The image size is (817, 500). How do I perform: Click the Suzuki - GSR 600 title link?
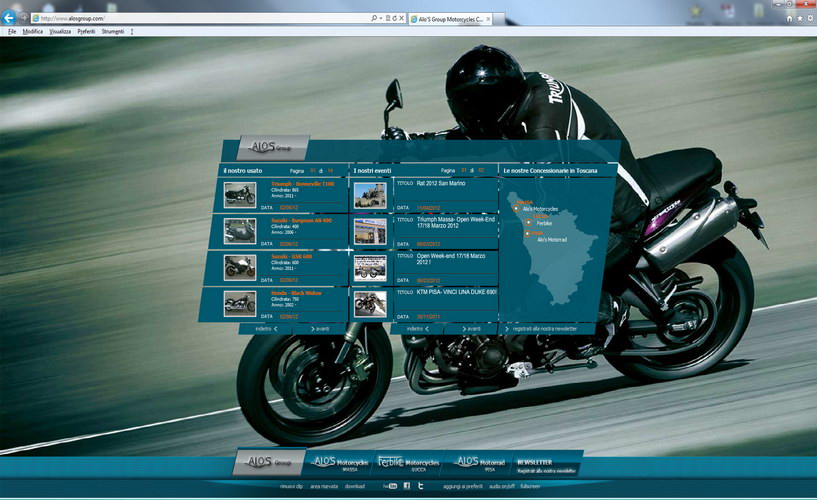tap(292, 257)
